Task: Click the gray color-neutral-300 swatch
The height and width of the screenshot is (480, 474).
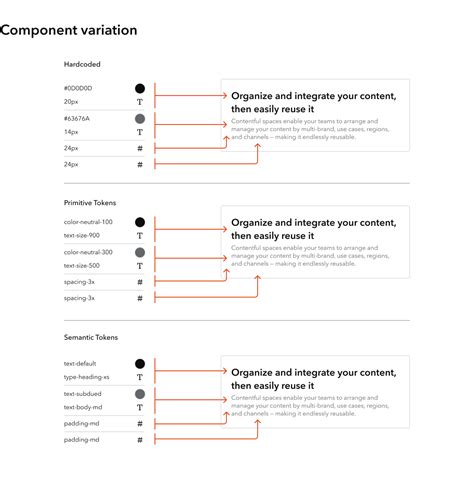Action: tap(140, 252)
